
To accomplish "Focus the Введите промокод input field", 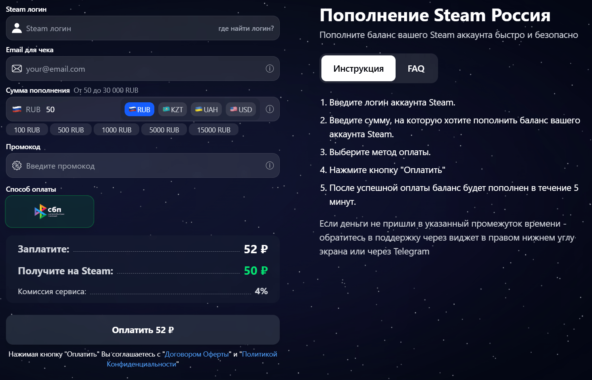I will 143,166.
